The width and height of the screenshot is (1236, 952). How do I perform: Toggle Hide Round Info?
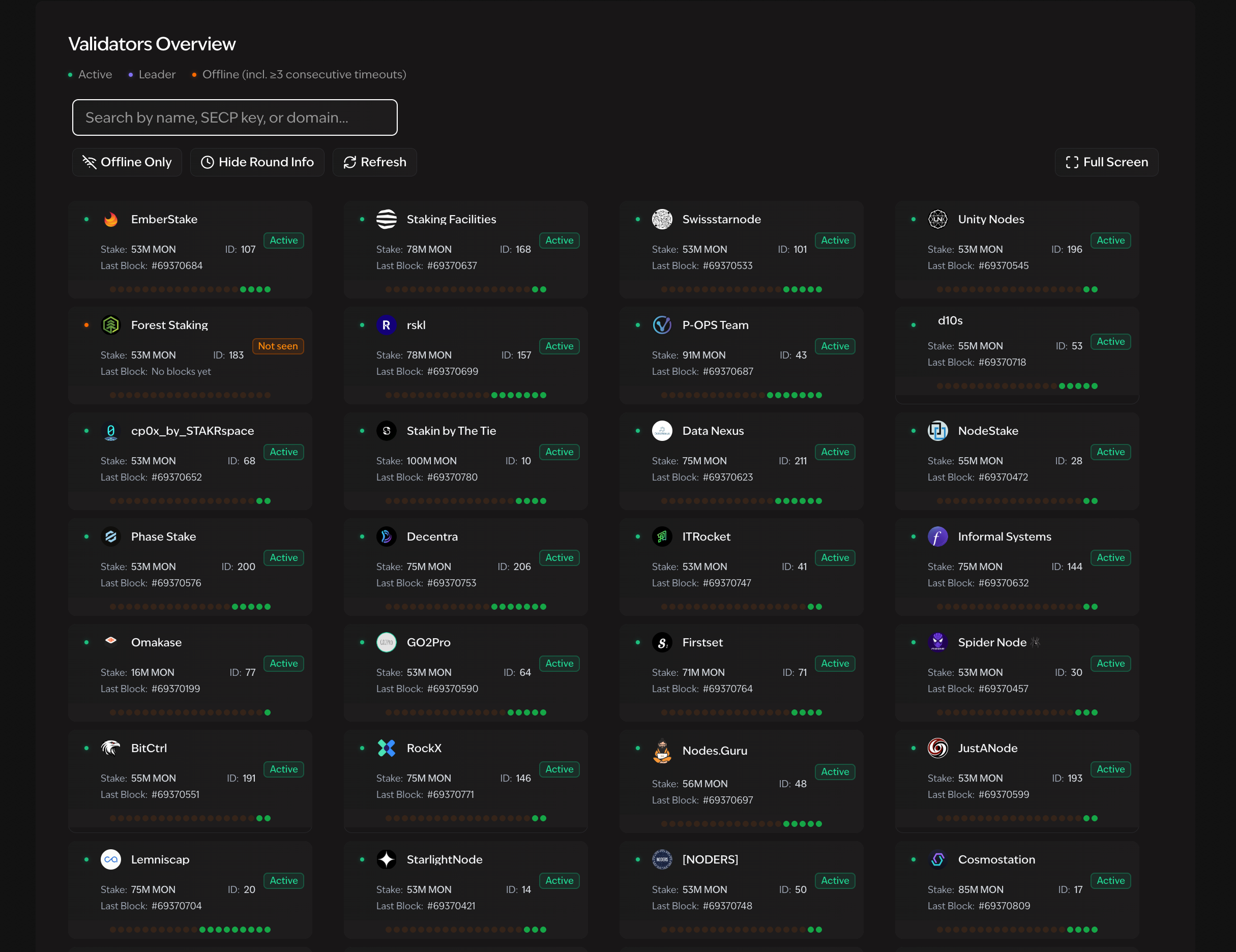click(x=257, y=162)
